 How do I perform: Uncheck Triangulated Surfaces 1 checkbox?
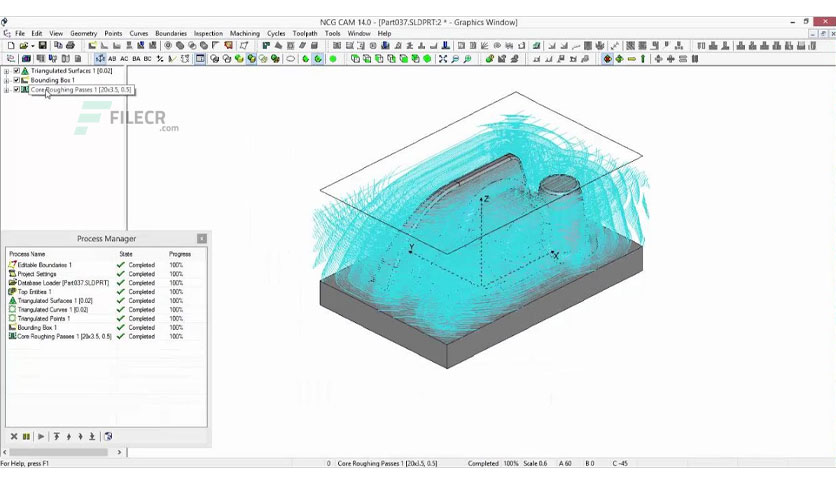click(x=16, y=70)
